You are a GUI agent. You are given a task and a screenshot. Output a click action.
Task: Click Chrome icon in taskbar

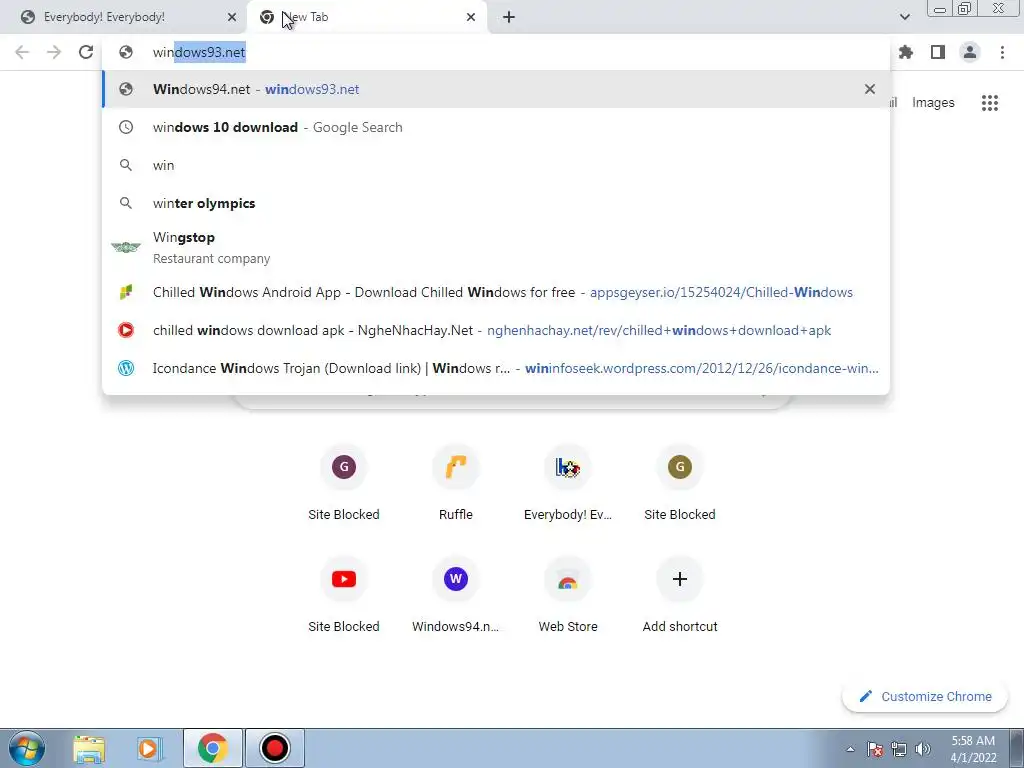coord(212,748)
